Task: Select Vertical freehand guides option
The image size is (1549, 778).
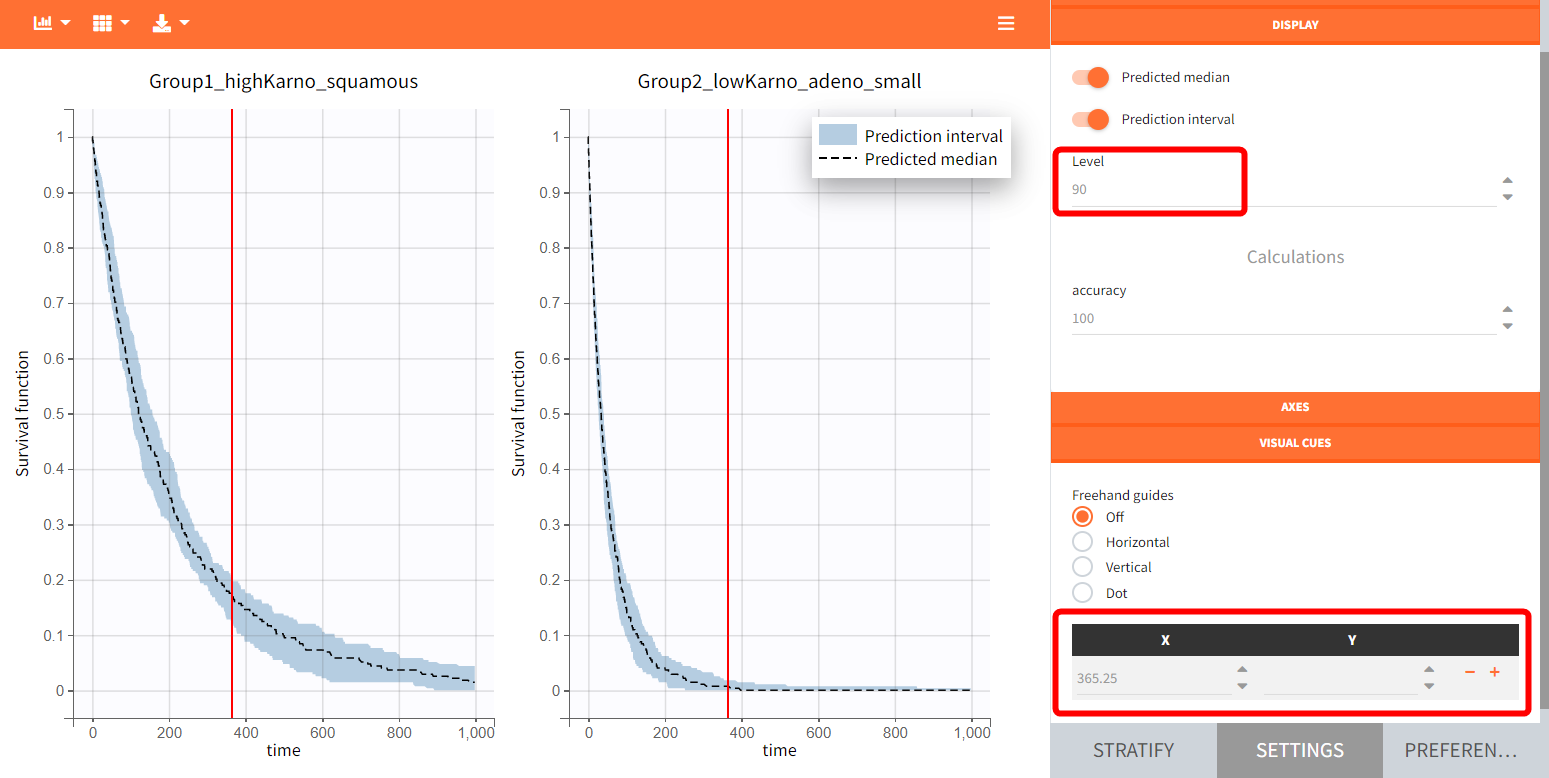Action: 1082,567
